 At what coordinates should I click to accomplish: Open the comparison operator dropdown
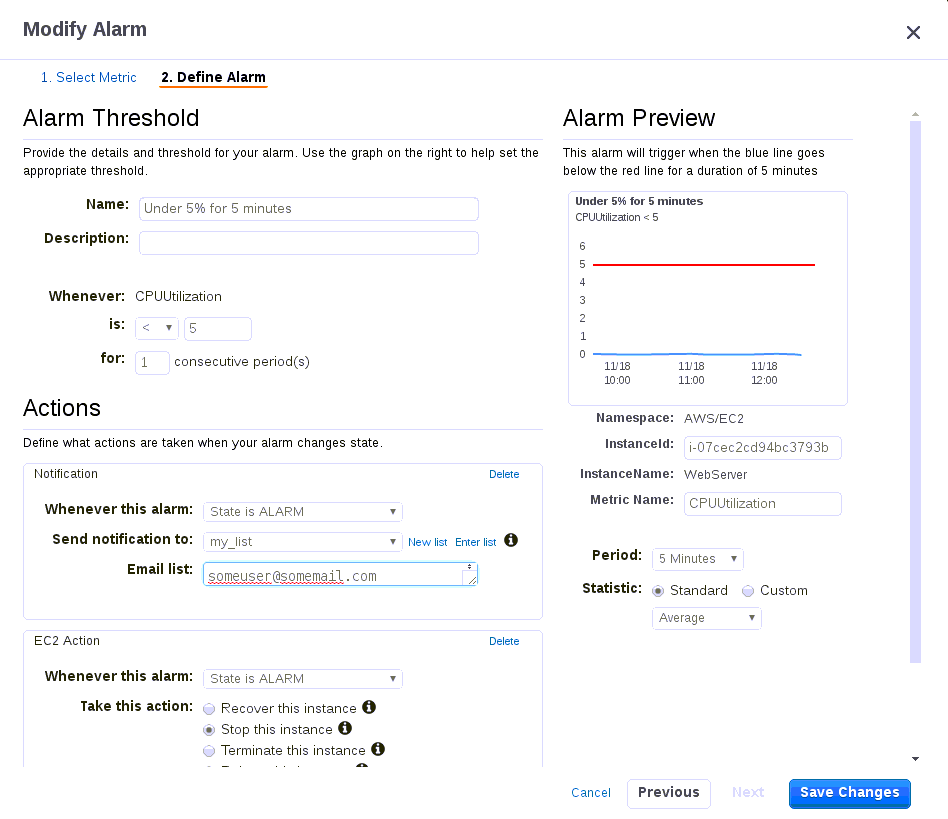click(156, 328)
